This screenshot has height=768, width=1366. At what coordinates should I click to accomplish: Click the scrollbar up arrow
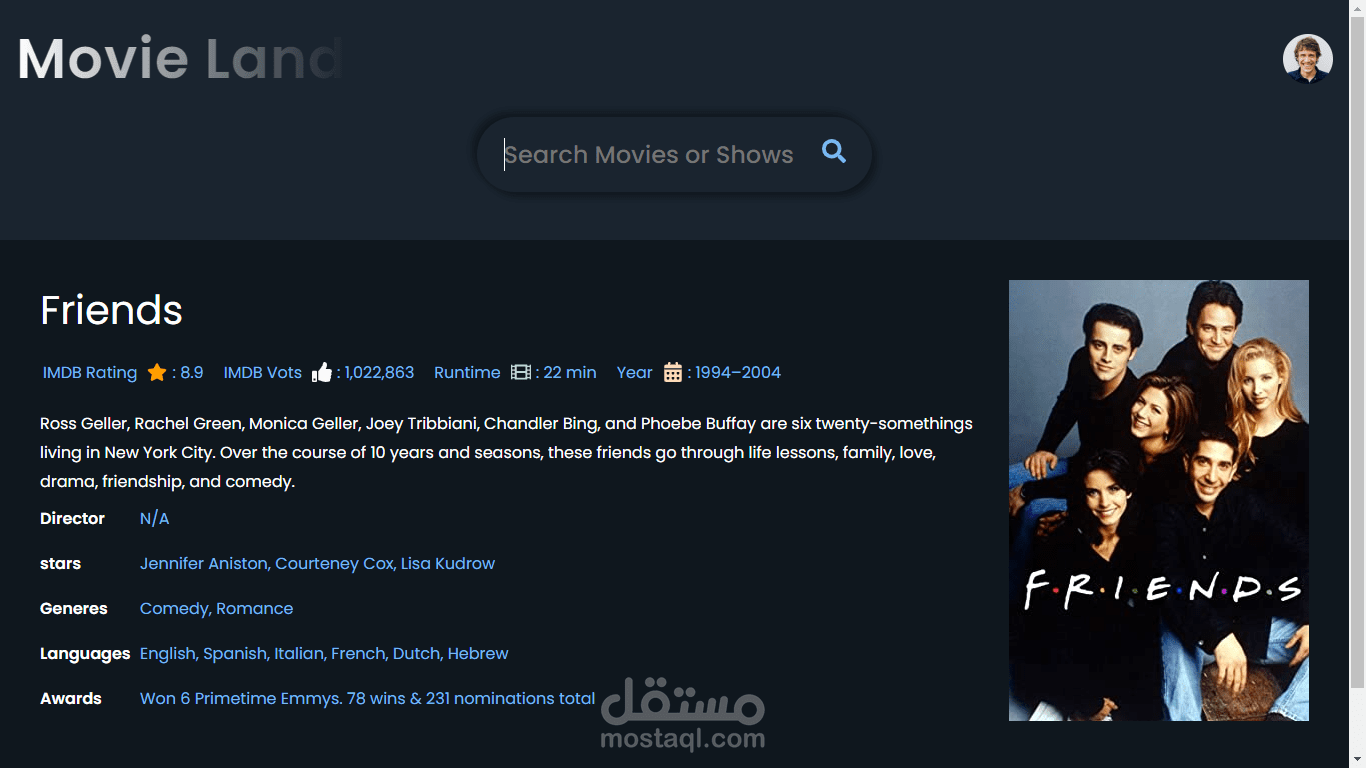(x=1357, y=8)
